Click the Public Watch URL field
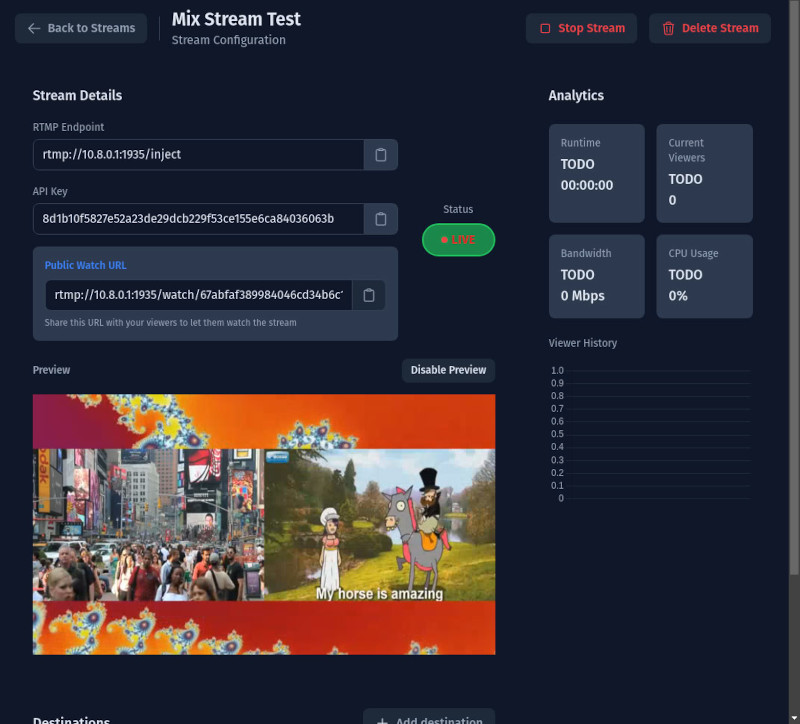 (198, 295)
